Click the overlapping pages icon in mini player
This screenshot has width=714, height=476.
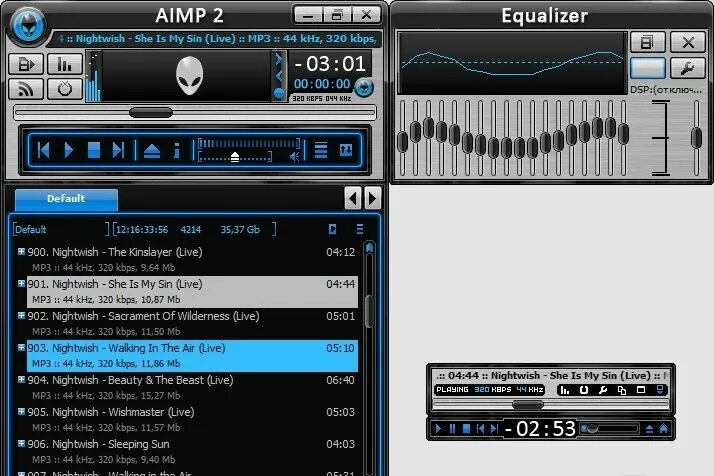pos(622,390)
